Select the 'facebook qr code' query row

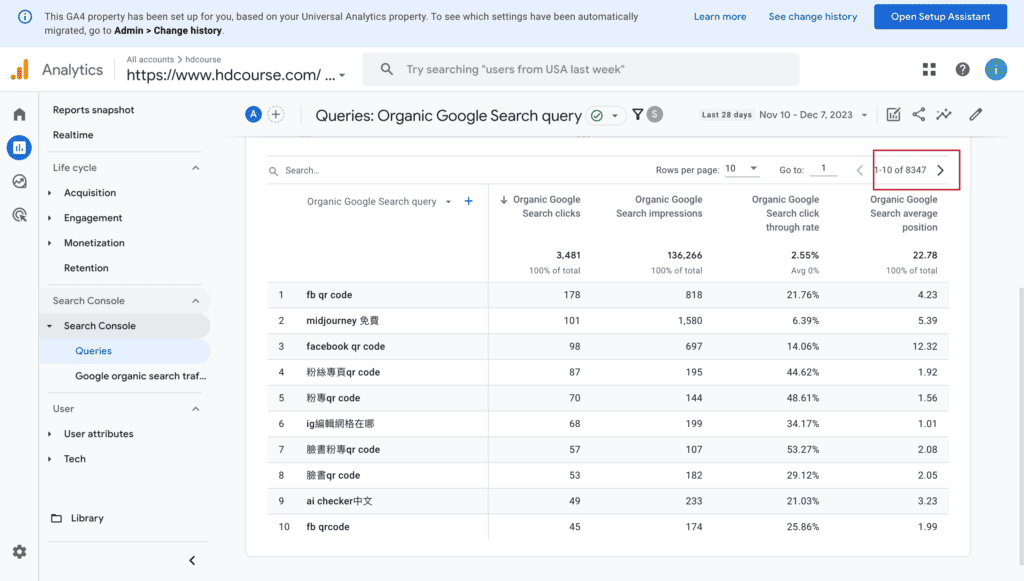(x=607, y=347)
